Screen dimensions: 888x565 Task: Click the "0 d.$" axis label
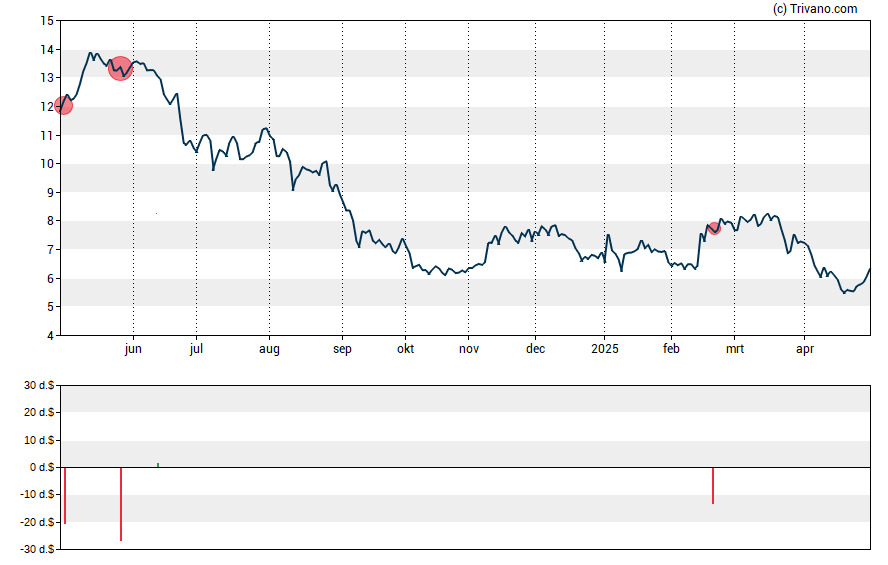42,467
